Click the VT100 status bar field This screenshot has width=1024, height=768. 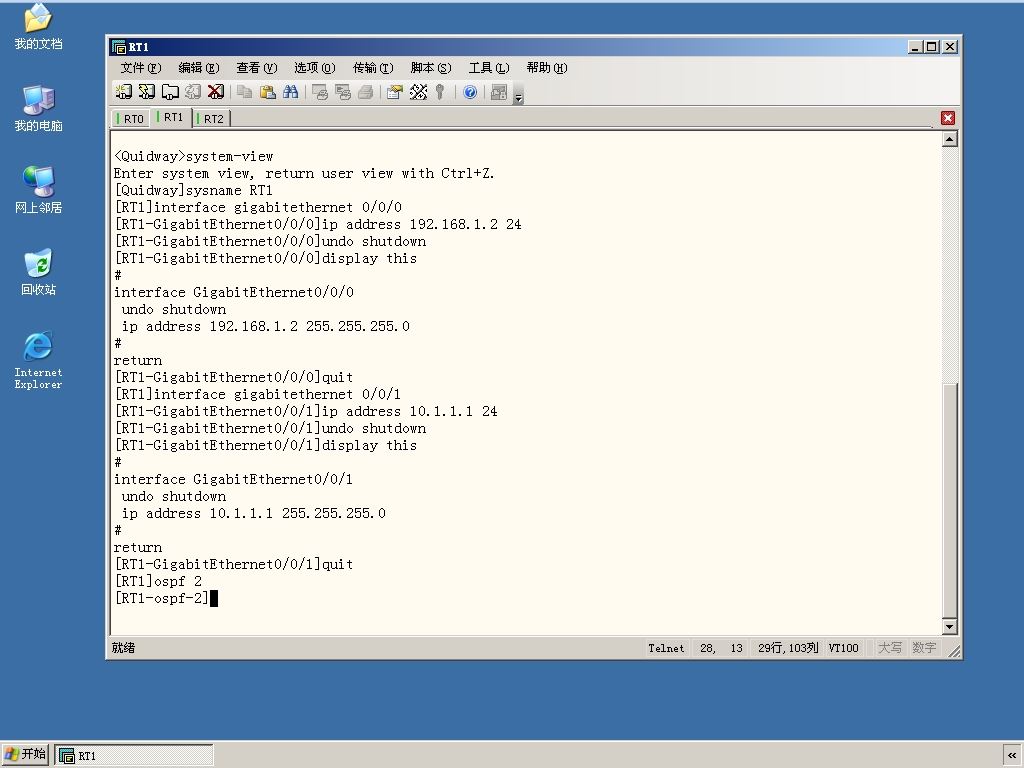tap(844, 648)
